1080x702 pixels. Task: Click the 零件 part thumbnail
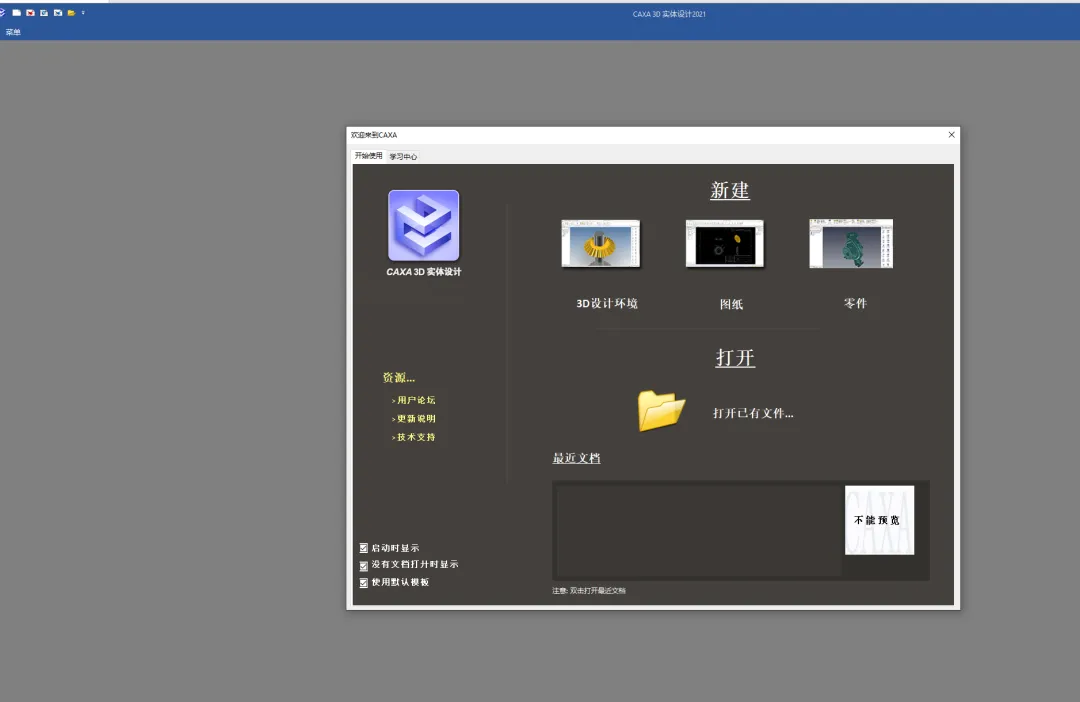point(851,244)
